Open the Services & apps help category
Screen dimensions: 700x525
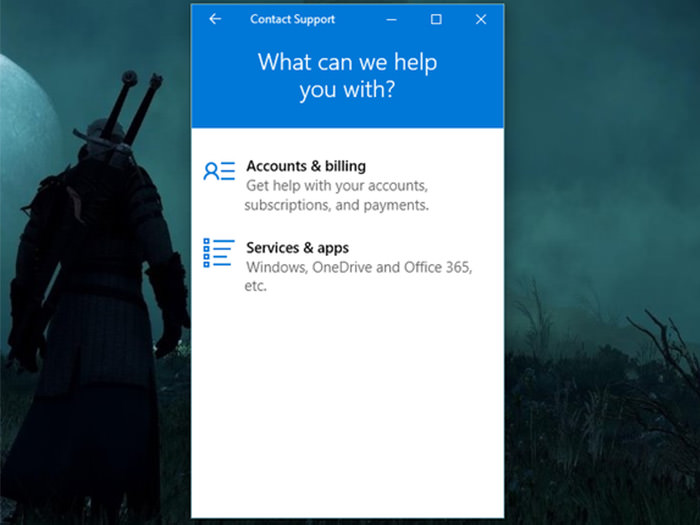click(x=297, y=247)
